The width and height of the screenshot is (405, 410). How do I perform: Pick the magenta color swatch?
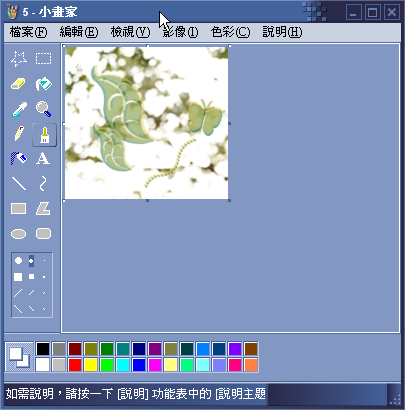155,365
